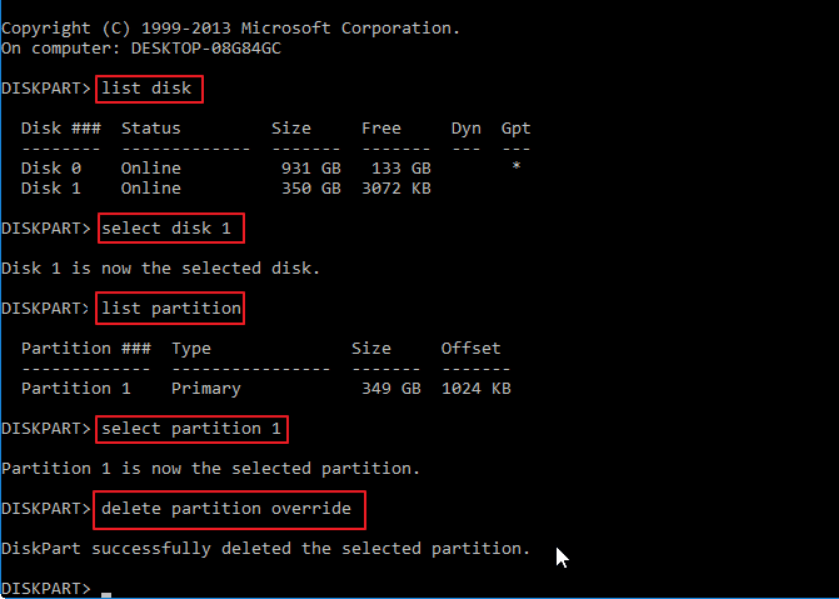The image size is (839, 599).
Task: Click the Microsoft Corporation copyright line
Action: point(231,28)
